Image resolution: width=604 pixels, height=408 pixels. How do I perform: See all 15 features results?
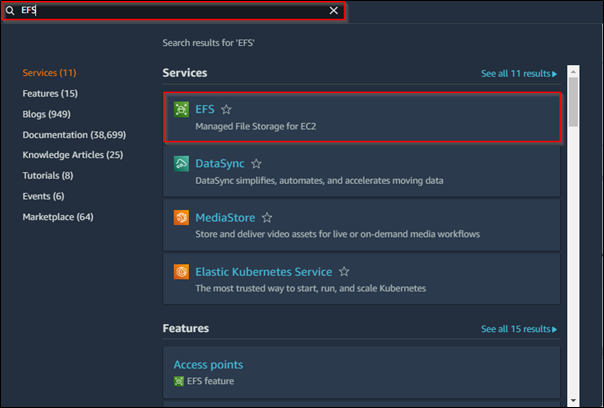(519, 329)
